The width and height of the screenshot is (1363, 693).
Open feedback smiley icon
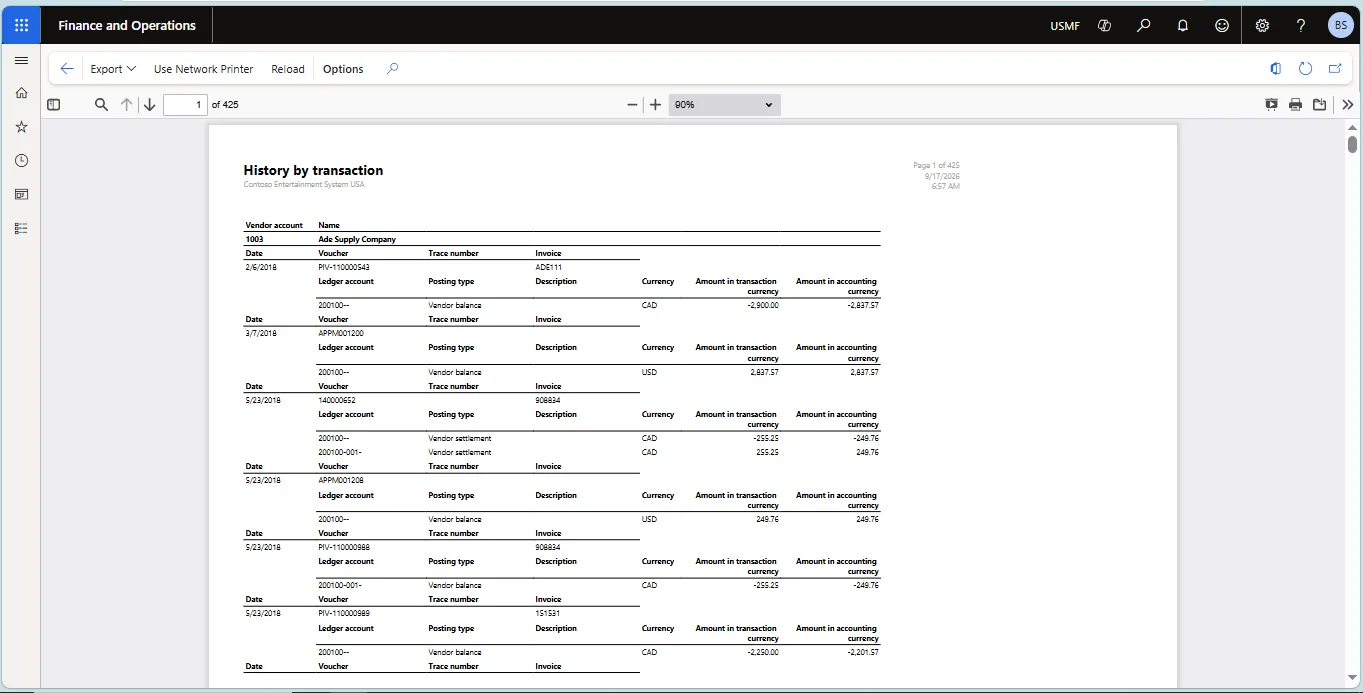1222,25
